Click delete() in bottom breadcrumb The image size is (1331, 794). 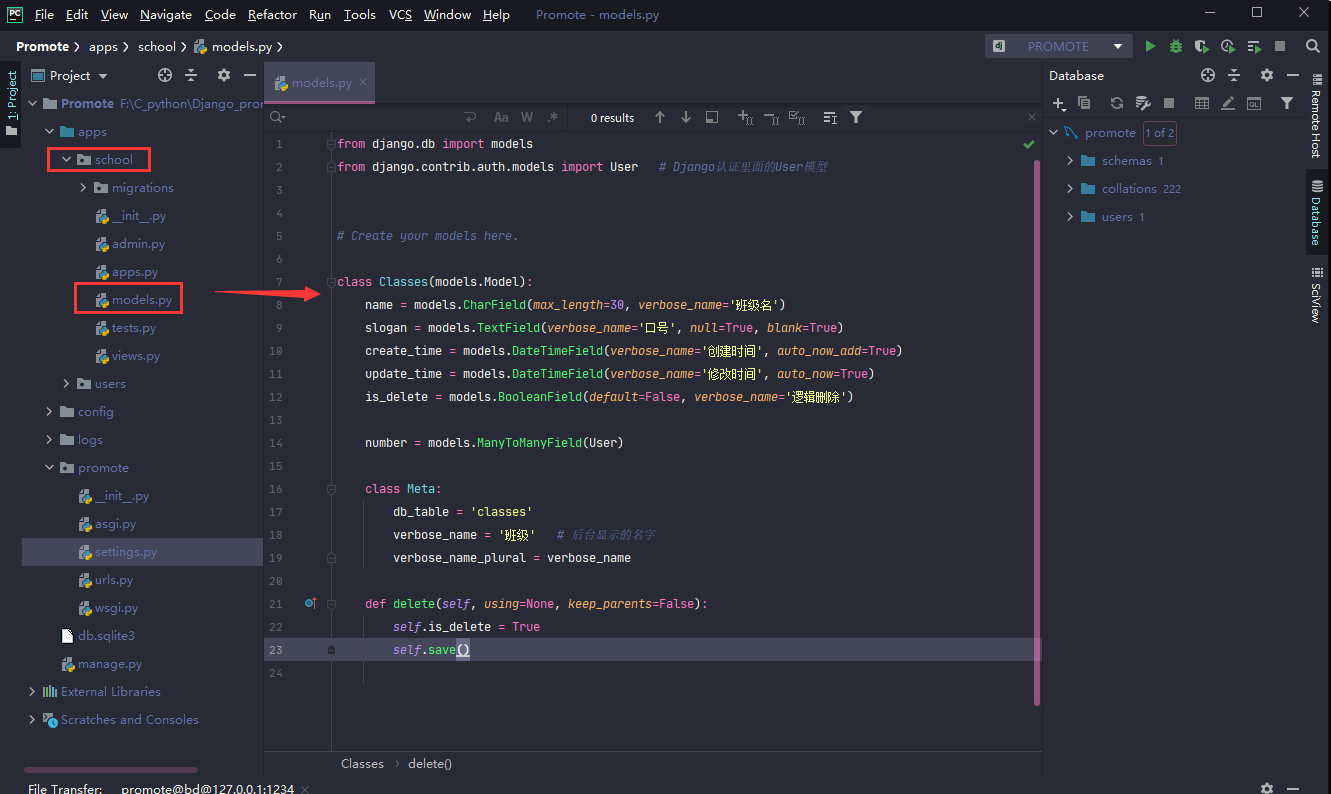pos(430,763)
